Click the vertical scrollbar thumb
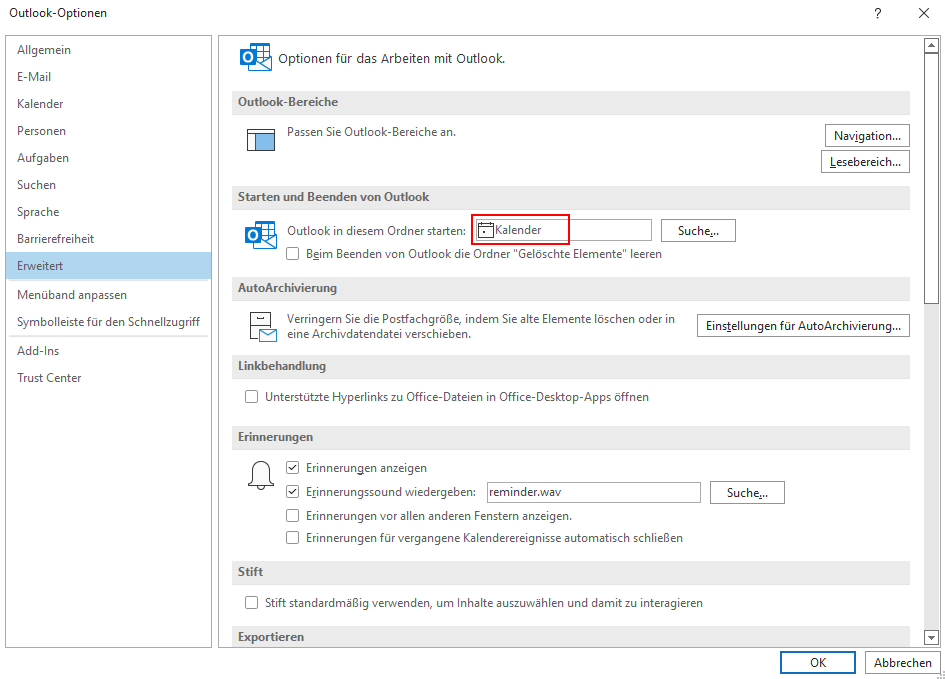 pyautogui.click(x=931, y=178)
